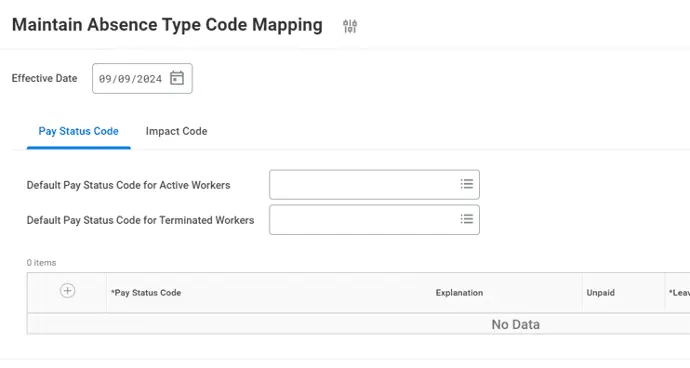This screenshot has height=368, width=690.
Task: Click the Effective Date label
Action: (x=44, y=78)
